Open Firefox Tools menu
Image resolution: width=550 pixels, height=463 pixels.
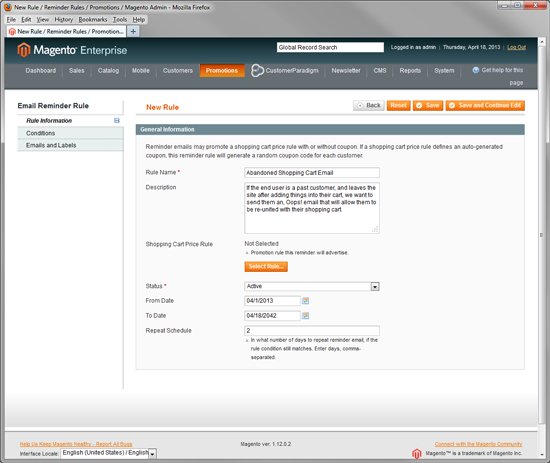click(120, 20)
